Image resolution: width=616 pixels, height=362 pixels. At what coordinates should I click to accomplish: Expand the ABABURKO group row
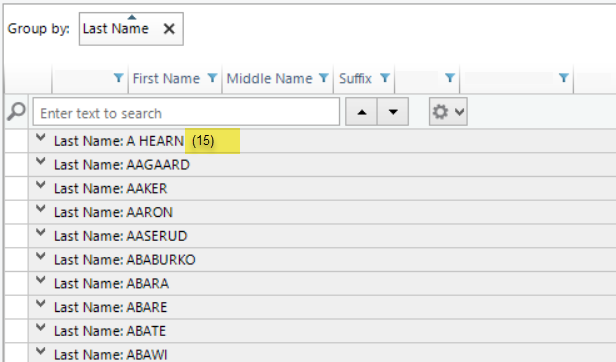pos(40,257)
